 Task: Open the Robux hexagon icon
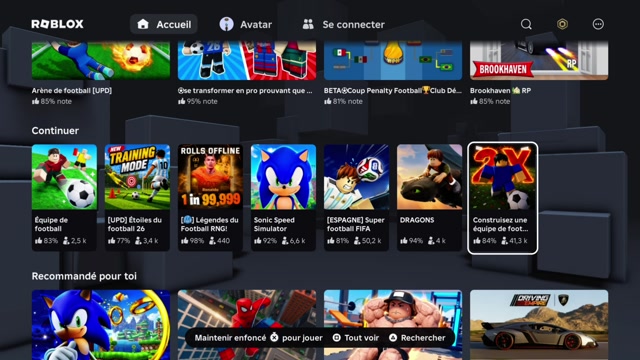[x=562, y=24]
